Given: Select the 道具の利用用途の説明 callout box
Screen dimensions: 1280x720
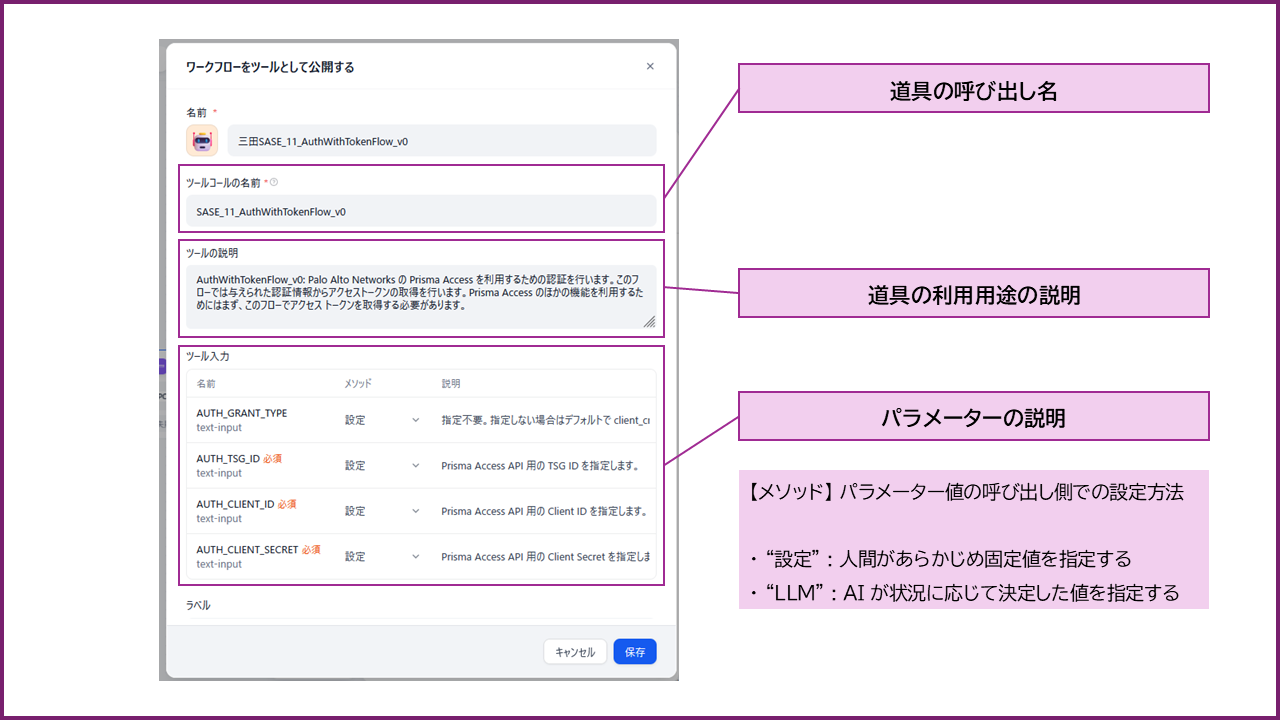Looking at the screenshot, I should (973, 294).
